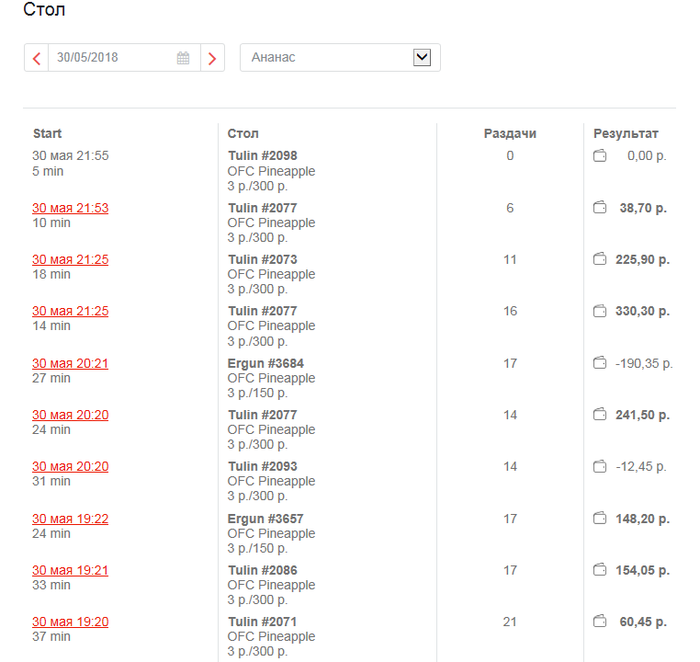Click wallet icon beside 241,50 р. result
Viewport: 700px width, 662px height.
600,415
